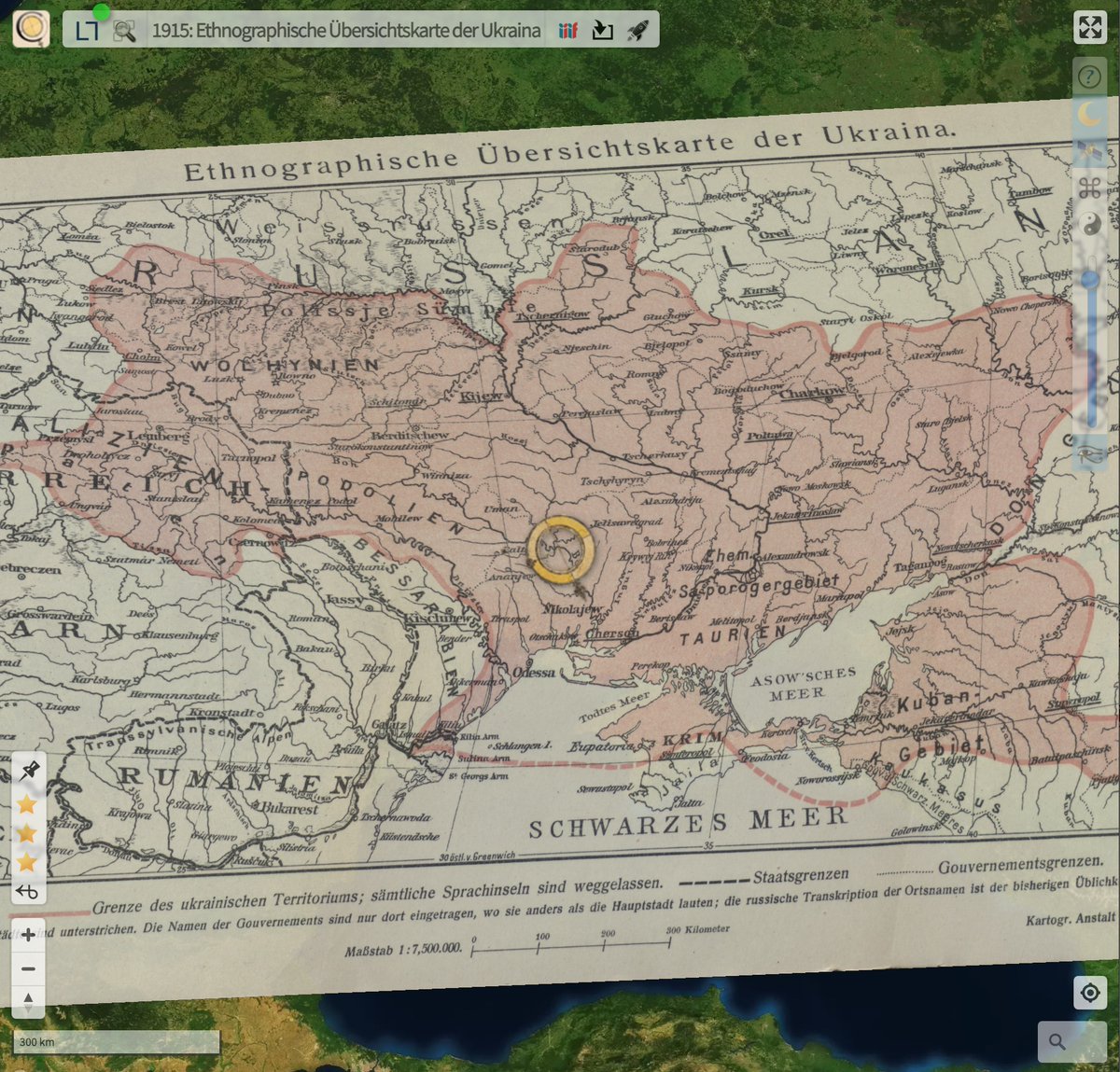Click the 'Odessa' city label
Screen dimensions: 1120x1072
[533, 672]
